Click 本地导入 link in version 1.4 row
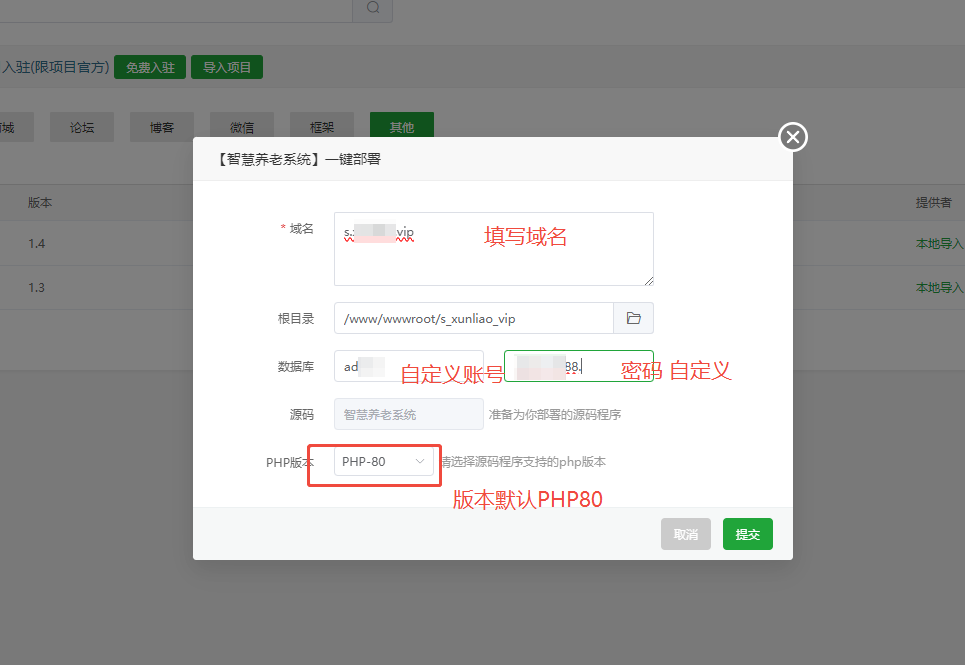Image resolution: width=965 pixels, height=665 pixels. (x=940, y=244)
